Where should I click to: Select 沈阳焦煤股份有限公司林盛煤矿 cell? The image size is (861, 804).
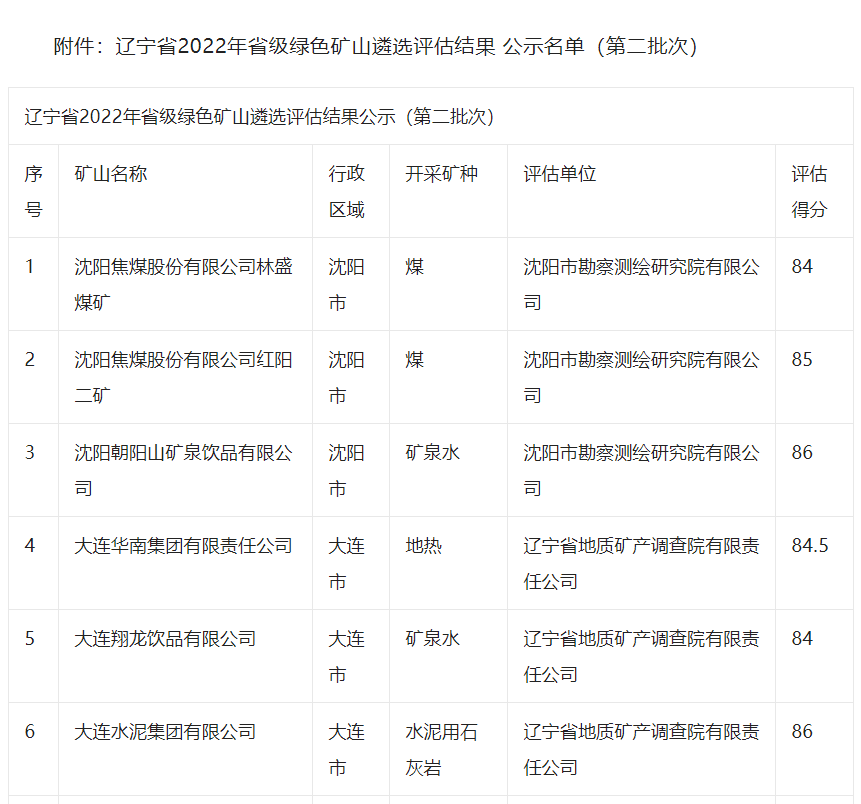[184, 284]
